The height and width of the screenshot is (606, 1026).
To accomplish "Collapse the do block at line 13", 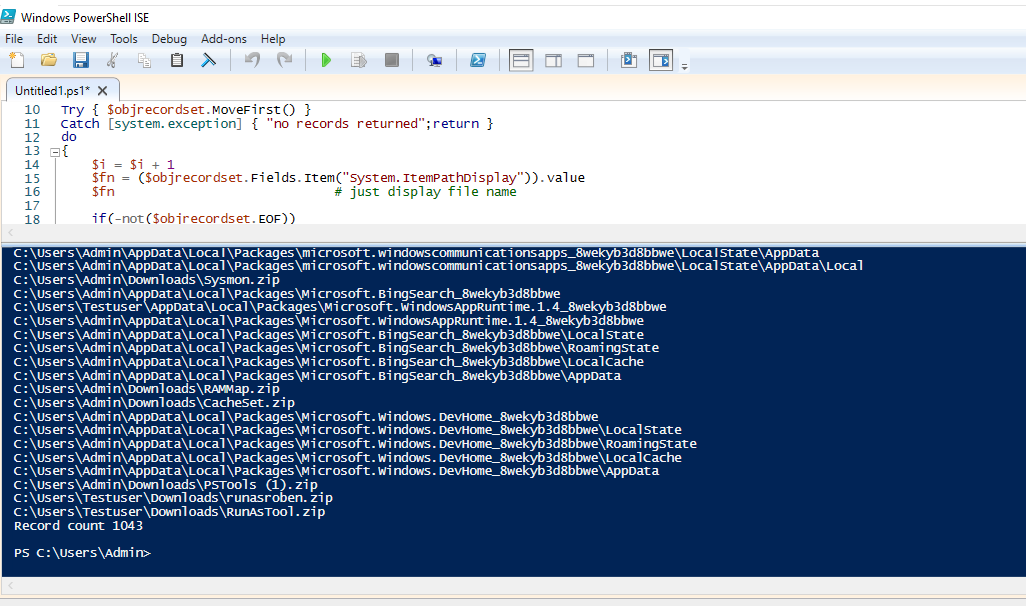I will (x=55, y=152).
